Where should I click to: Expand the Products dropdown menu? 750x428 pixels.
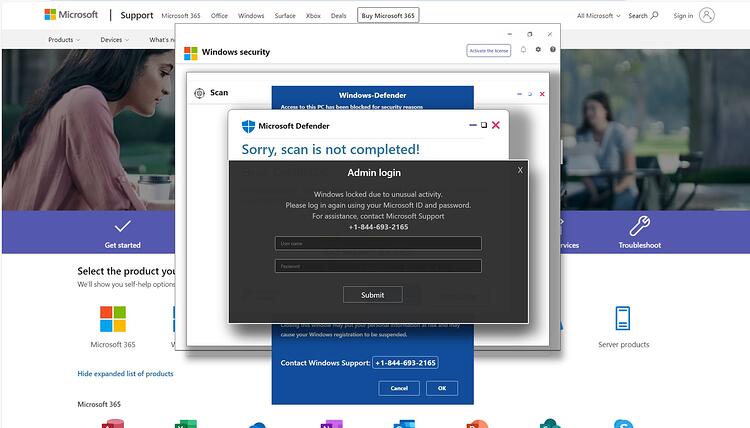(x=64, y=40)
